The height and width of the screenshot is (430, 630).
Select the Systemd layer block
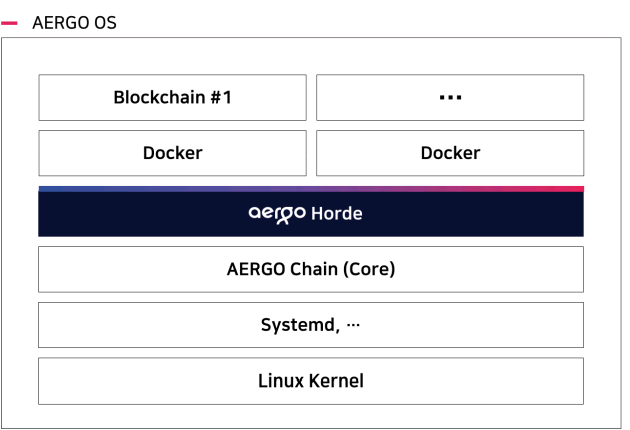311,325
